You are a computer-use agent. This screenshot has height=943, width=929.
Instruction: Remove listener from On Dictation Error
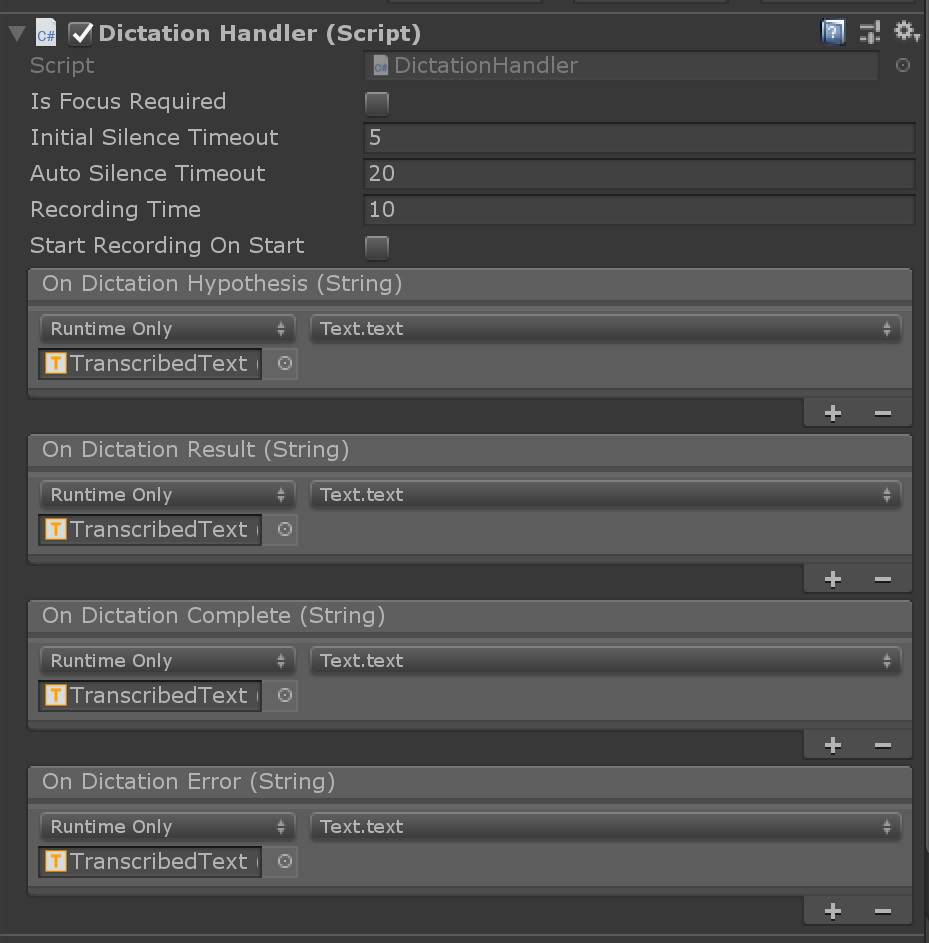click(883, 911)
